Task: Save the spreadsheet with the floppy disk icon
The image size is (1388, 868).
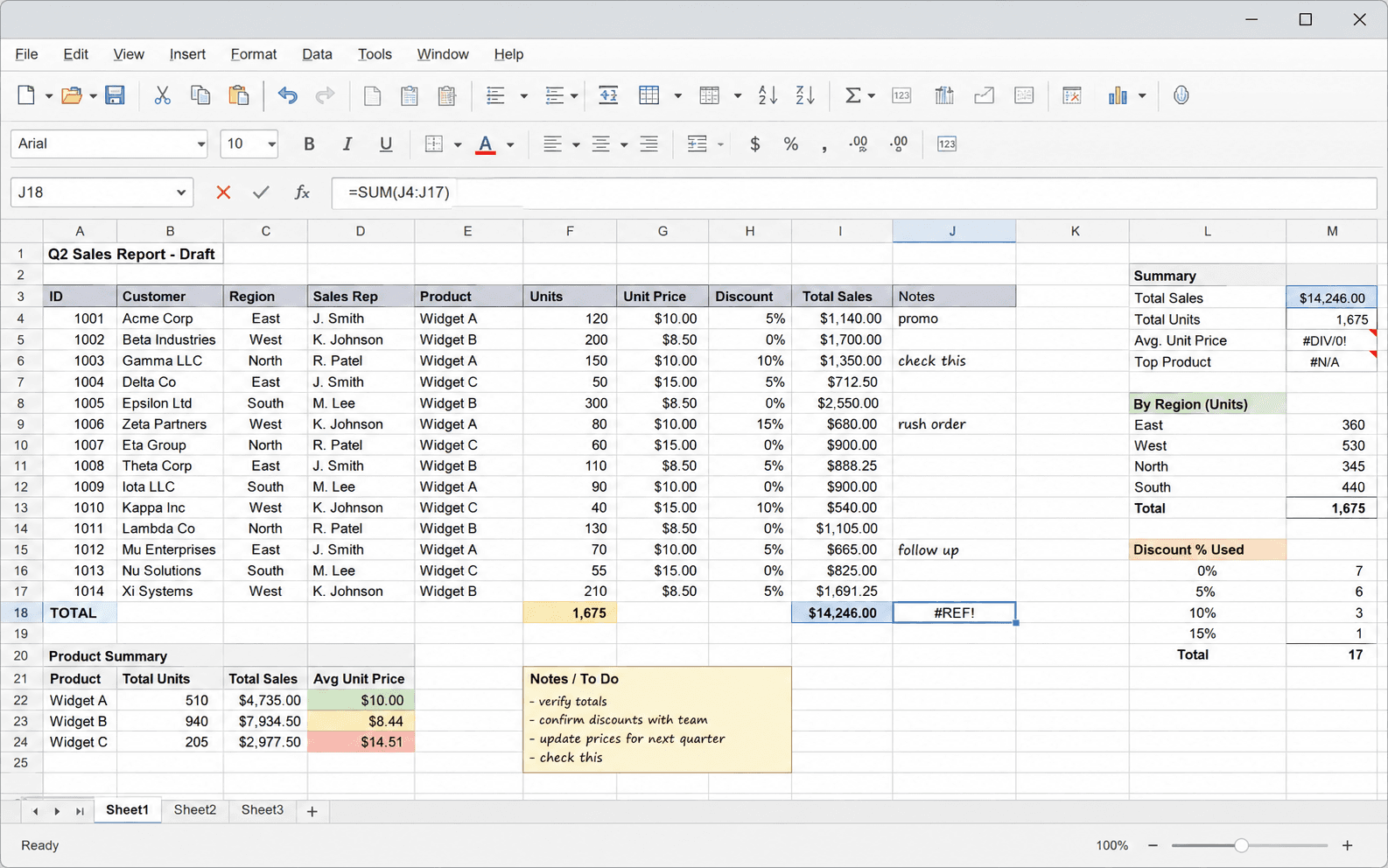Action: coord(115,95)
